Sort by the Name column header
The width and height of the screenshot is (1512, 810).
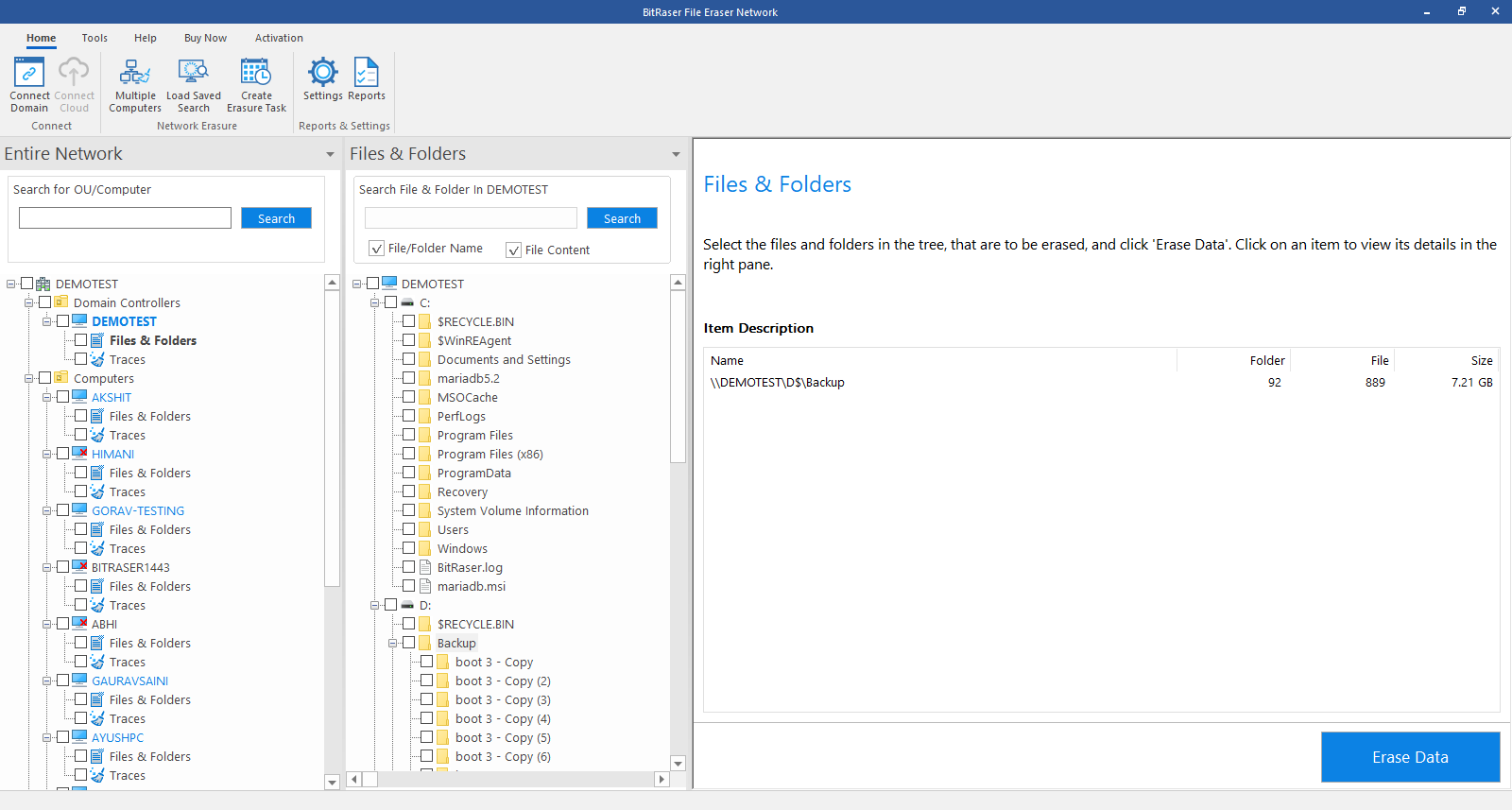(940, 360)
